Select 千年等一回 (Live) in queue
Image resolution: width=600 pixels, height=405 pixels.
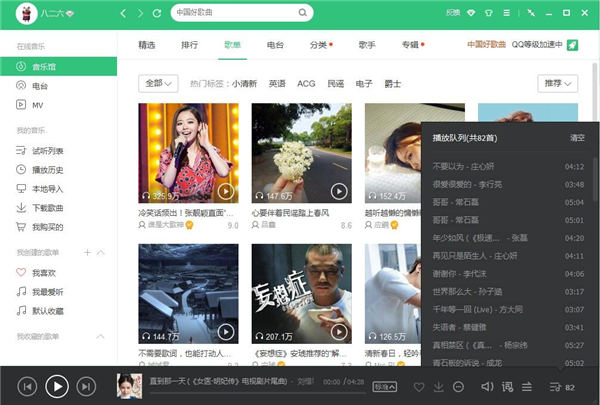point(508,309)
